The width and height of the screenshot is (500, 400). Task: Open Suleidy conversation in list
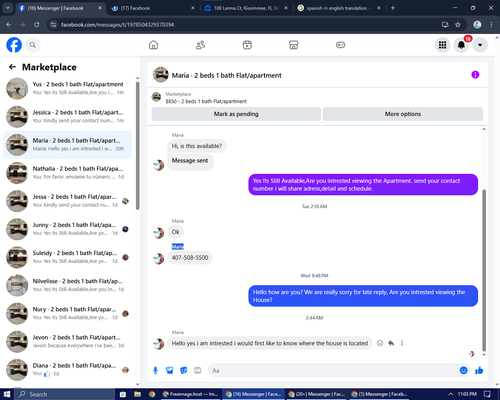[x=67, y=257]
